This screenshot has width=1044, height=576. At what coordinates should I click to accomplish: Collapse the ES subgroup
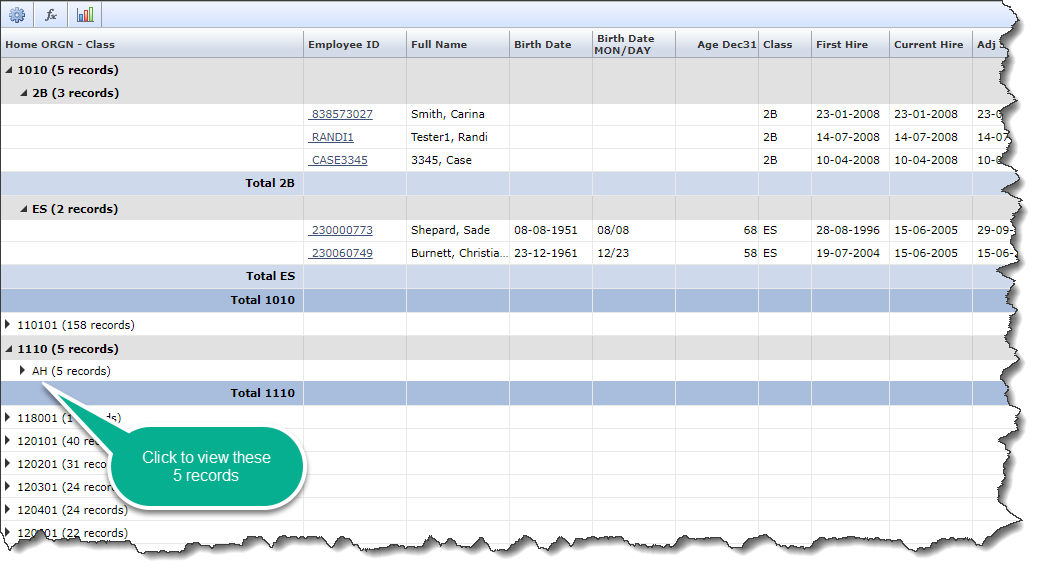[25, 209]
